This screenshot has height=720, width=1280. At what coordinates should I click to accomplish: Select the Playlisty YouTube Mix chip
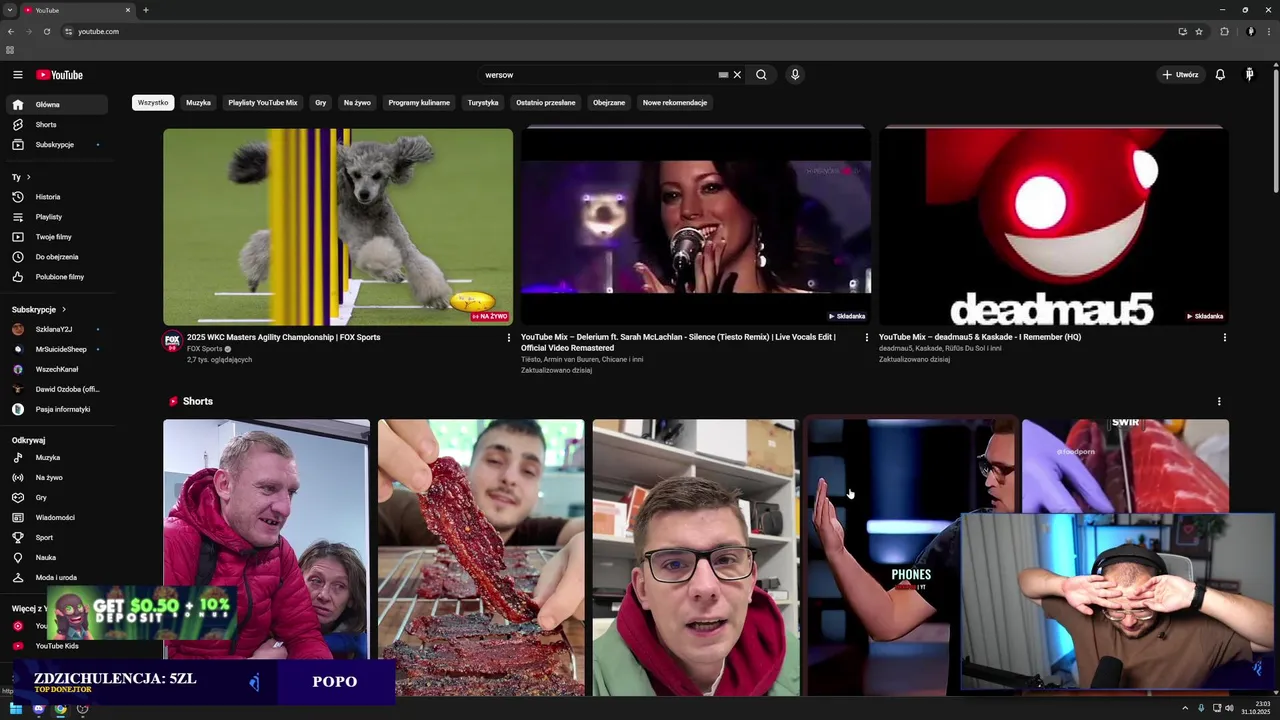263,102
